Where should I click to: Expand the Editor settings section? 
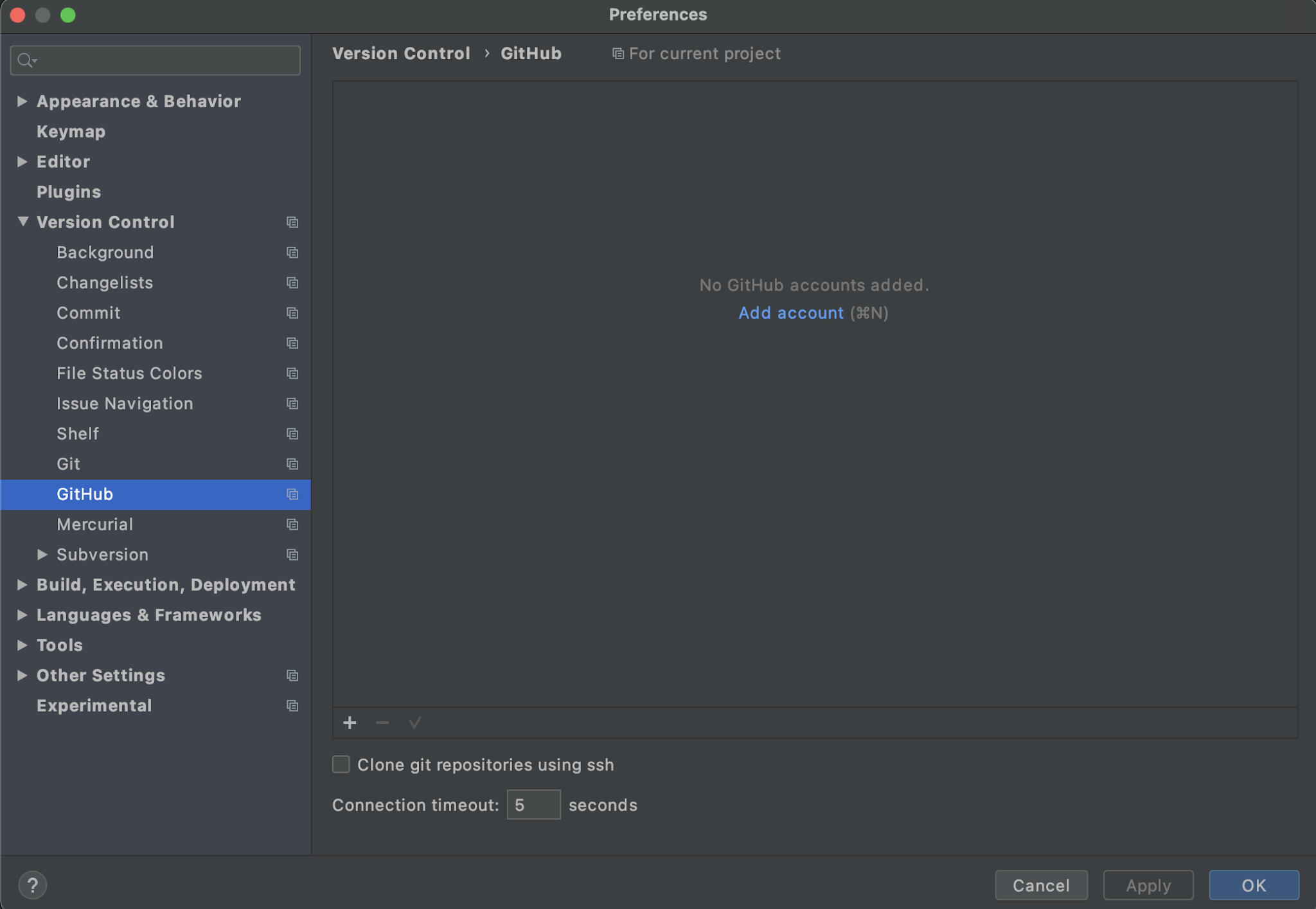pos(22,161)
